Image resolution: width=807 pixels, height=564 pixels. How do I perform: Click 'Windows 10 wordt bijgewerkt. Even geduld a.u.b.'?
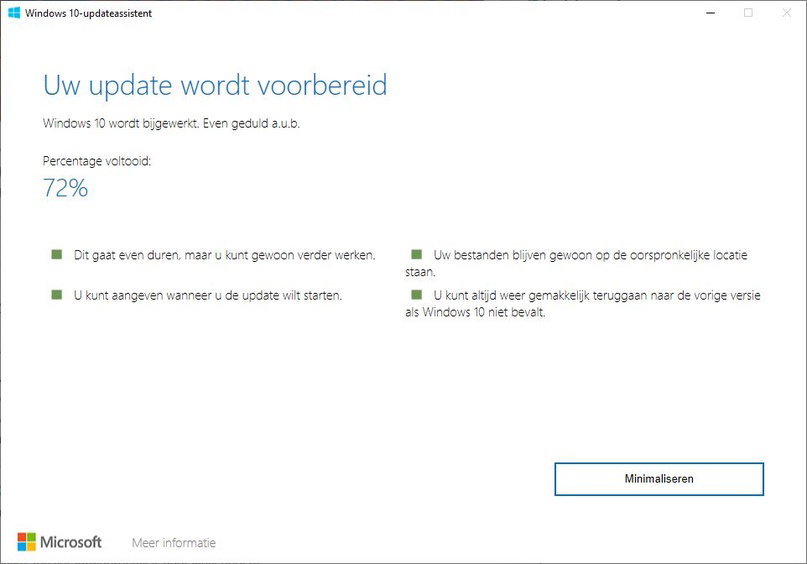point(171,124)
